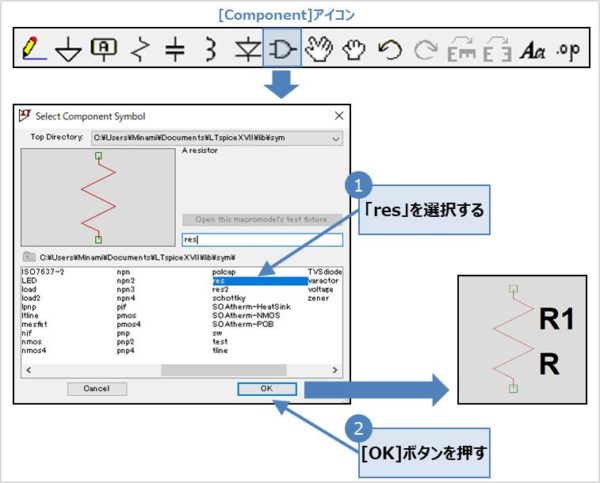Place a Capacitor from the toolbar
Screen dimensions: 600x483
(x=174, y=49)
